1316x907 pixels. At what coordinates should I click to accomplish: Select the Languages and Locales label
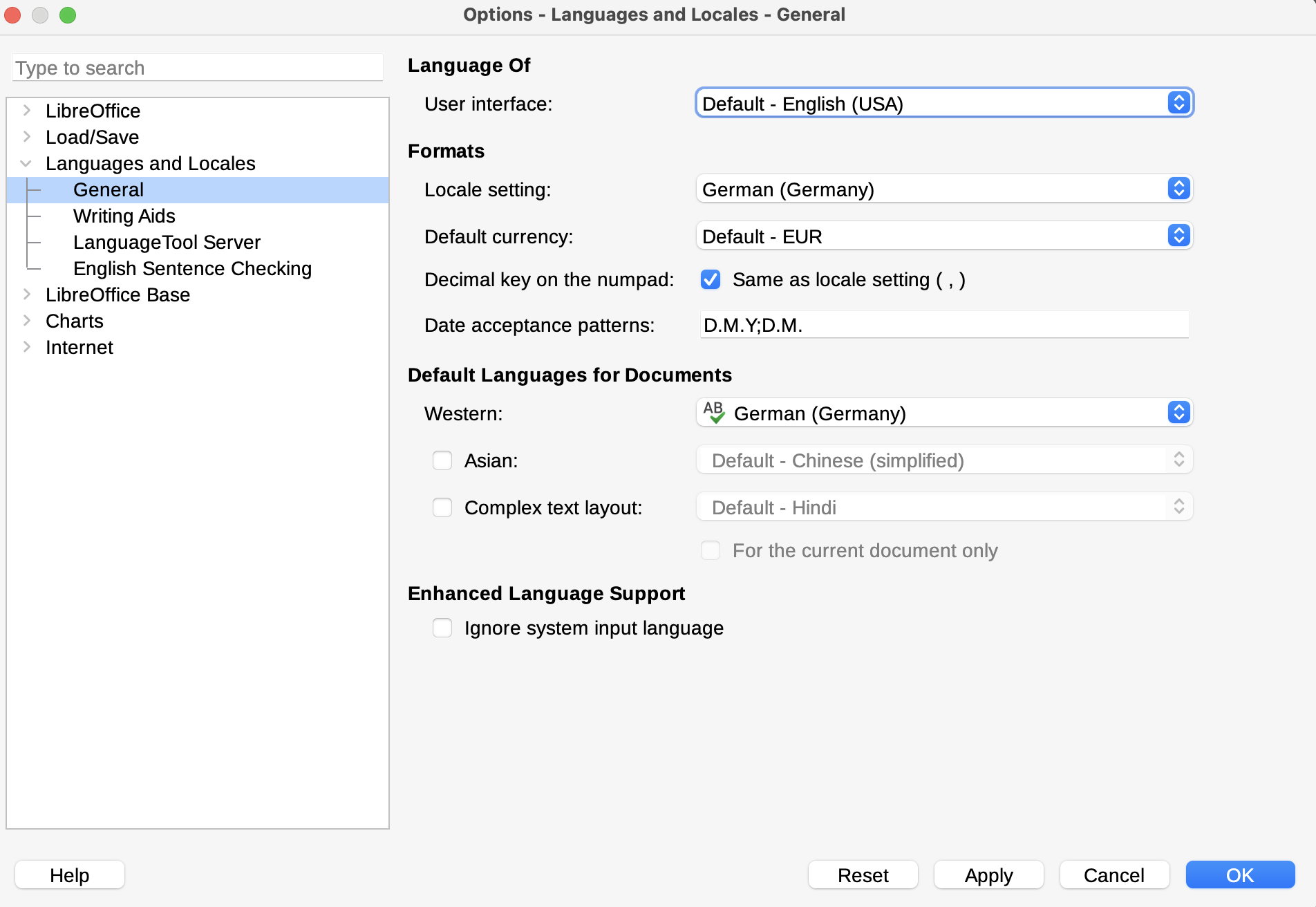click(x=151, y=163)
